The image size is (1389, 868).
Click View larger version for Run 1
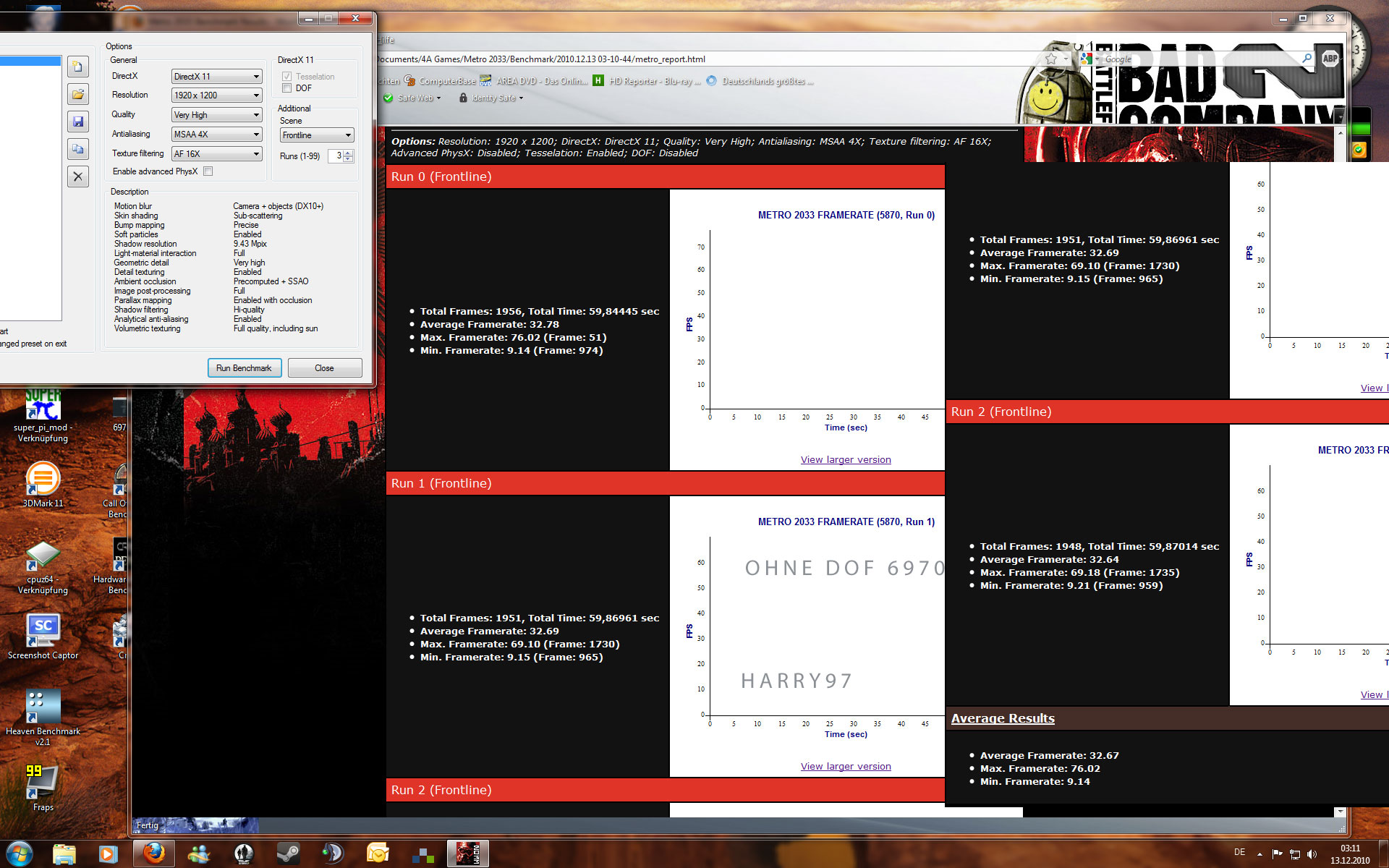(x=846, y=766)
